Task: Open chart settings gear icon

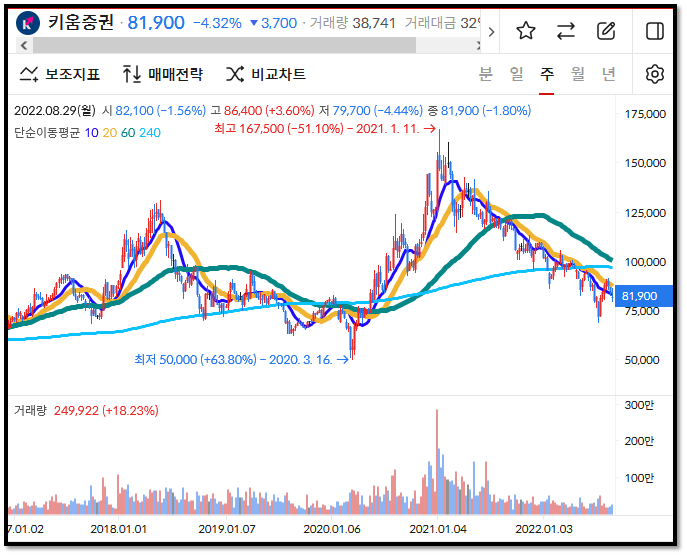Action: (x=655, y=74)
